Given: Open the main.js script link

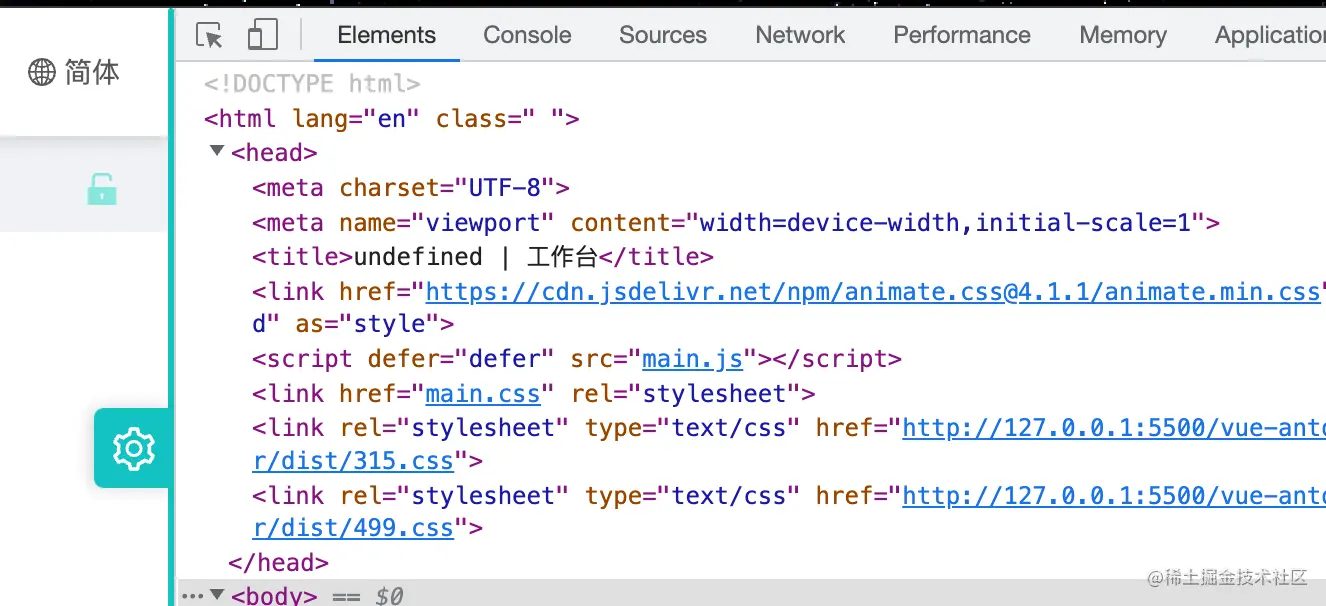Looking at the screenshot, I should pos(692,359).
